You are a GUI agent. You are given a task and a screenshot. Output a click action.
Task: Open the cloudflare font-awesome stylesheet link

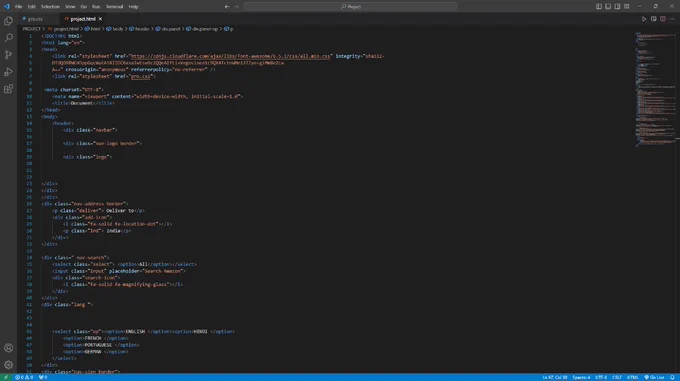coord(230,56)
